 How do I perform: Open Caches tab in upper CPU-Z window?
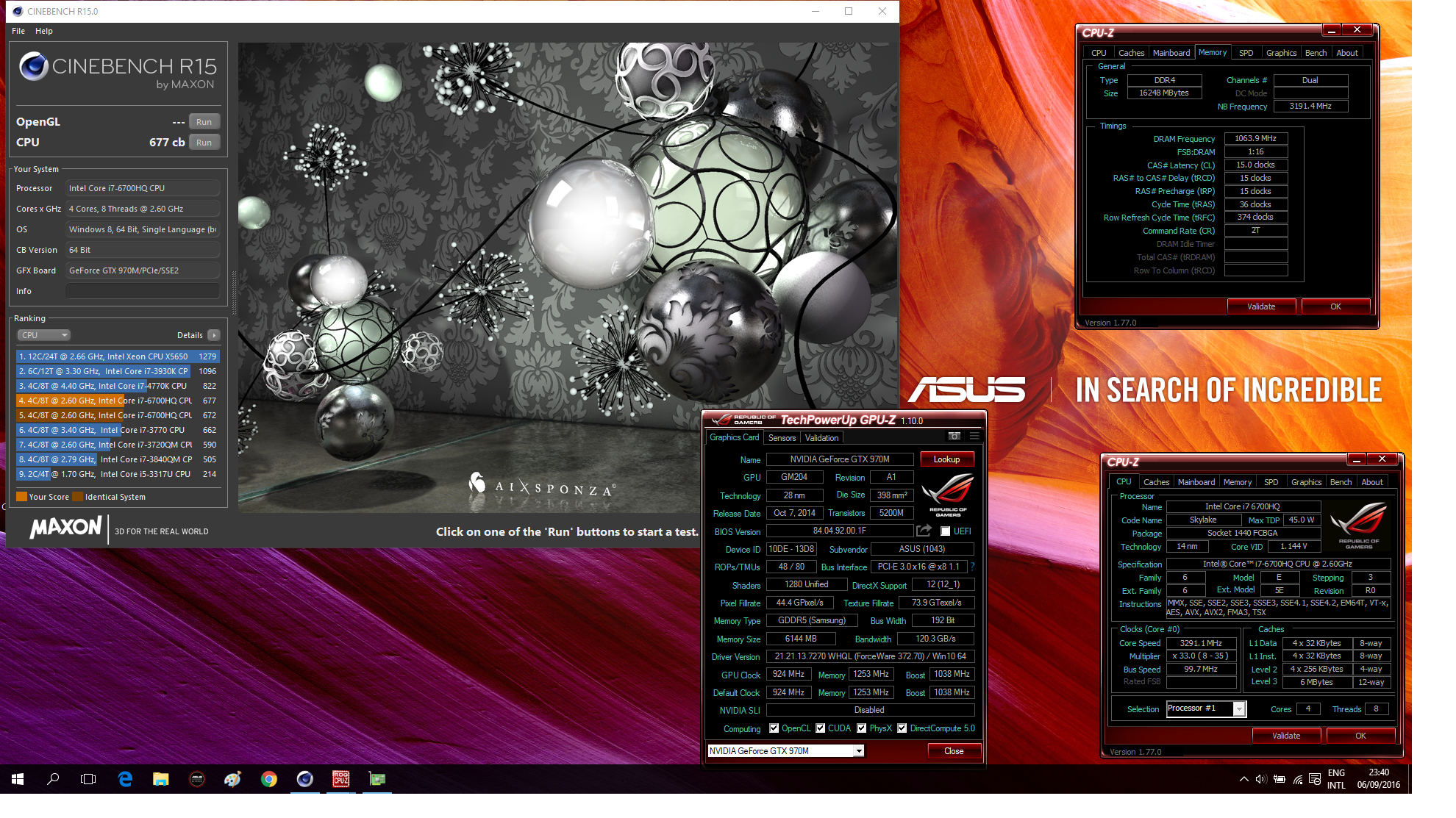pos(1131,53)
